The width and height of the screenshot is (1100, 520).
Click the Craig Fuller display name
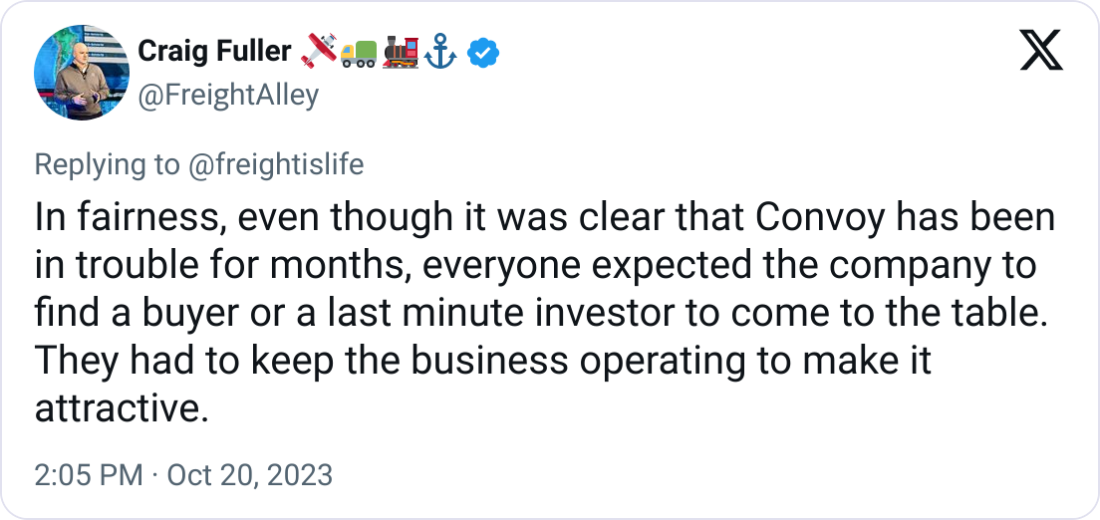pyautogui.click(x=214, y=51)
